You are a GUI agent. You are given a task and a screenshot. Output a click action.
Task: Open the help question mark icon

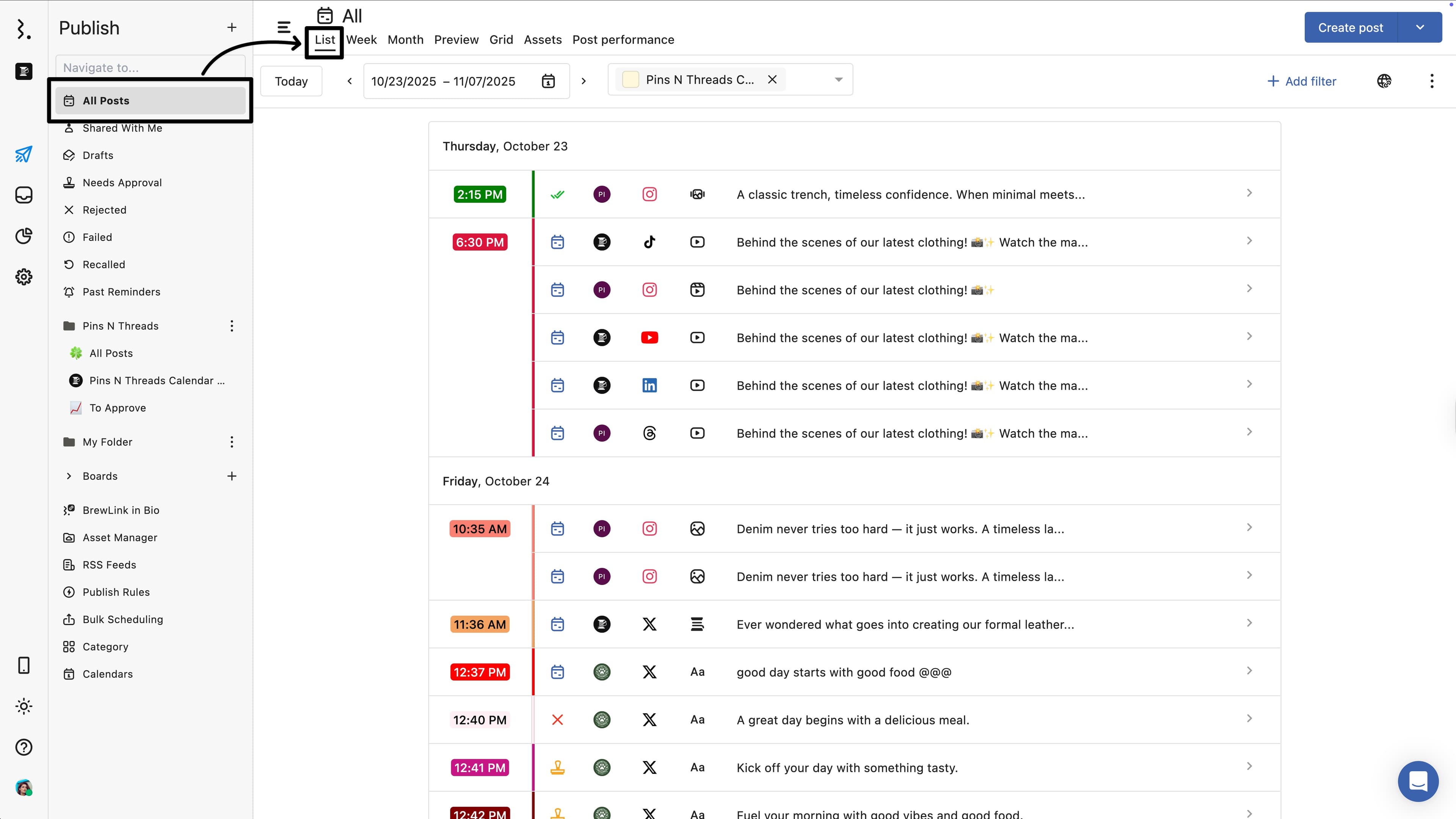[24, 747]
